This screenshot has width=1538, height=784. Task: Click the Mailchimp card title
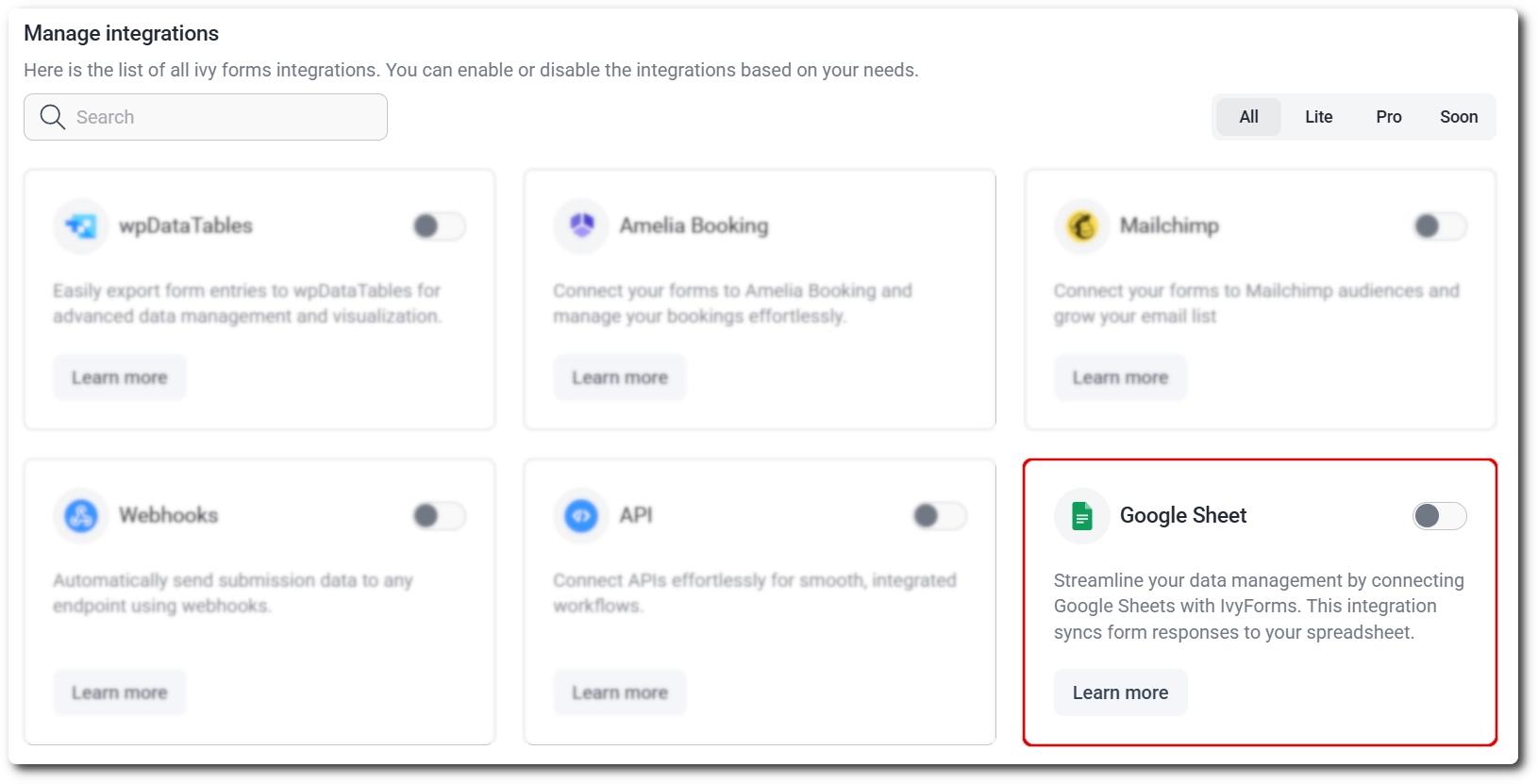(1169, 226)
